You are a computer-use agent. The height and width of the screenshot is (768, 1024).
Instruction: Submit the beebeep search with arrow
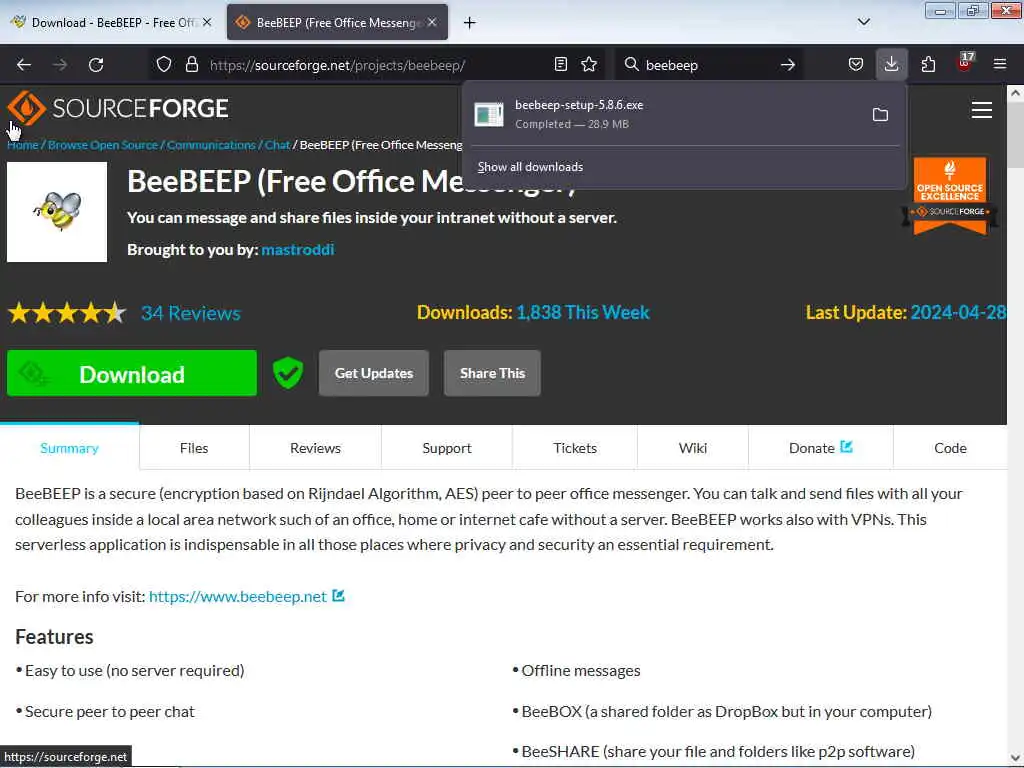[788, 65]
